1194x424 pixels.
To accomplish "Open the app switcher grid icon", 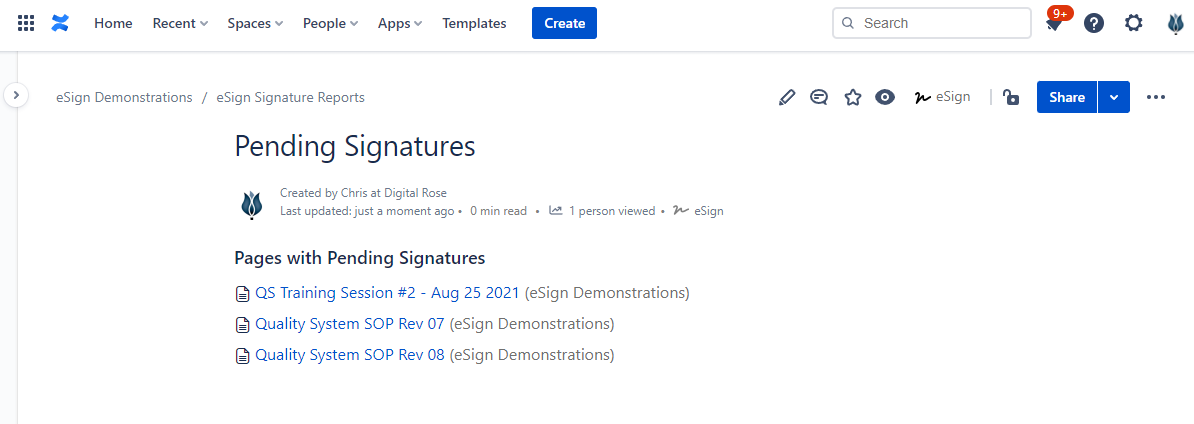I will (x=26, y=23).
